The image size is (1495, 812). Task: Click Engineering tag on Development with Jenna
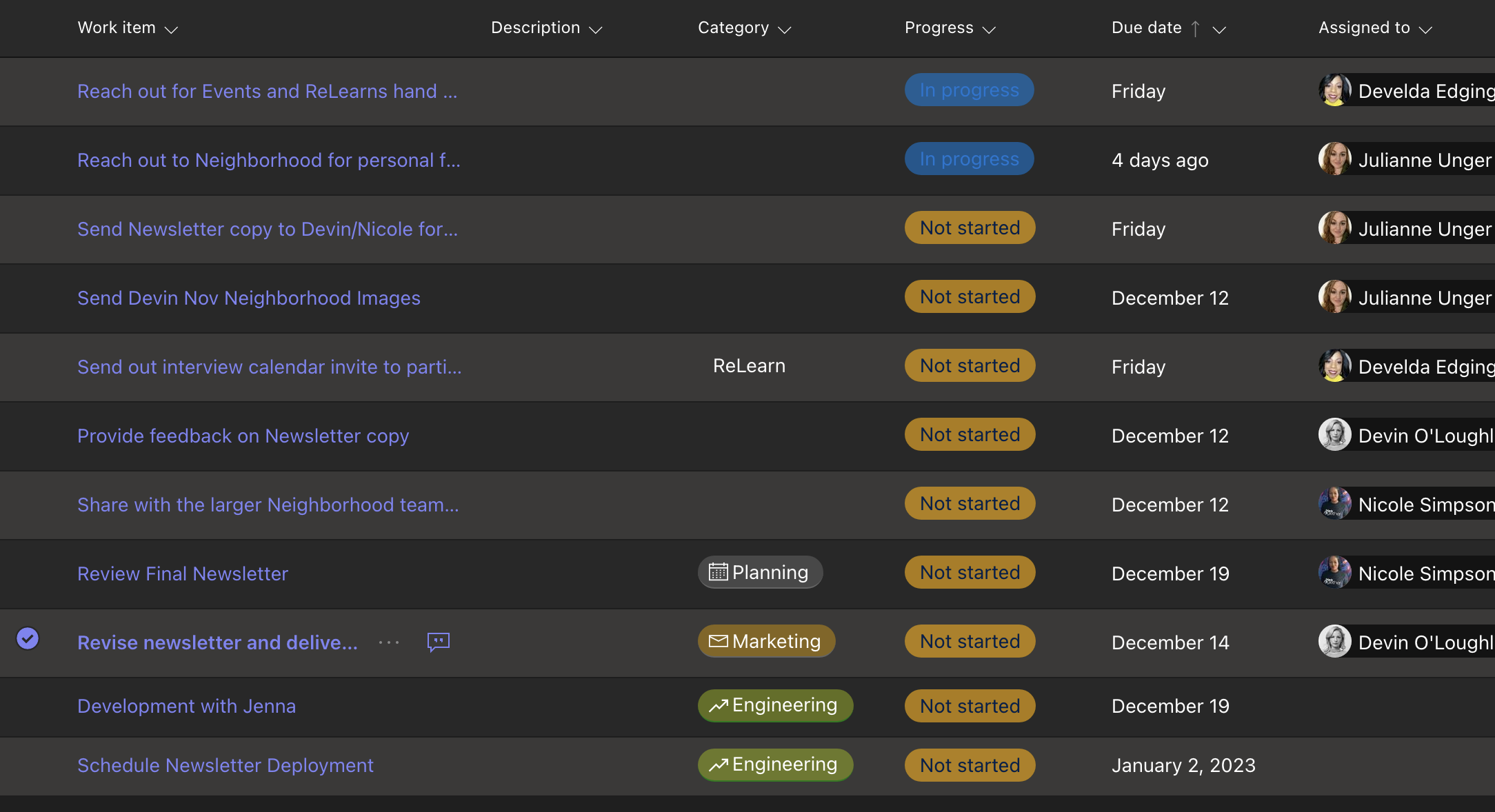pos(775,705)
